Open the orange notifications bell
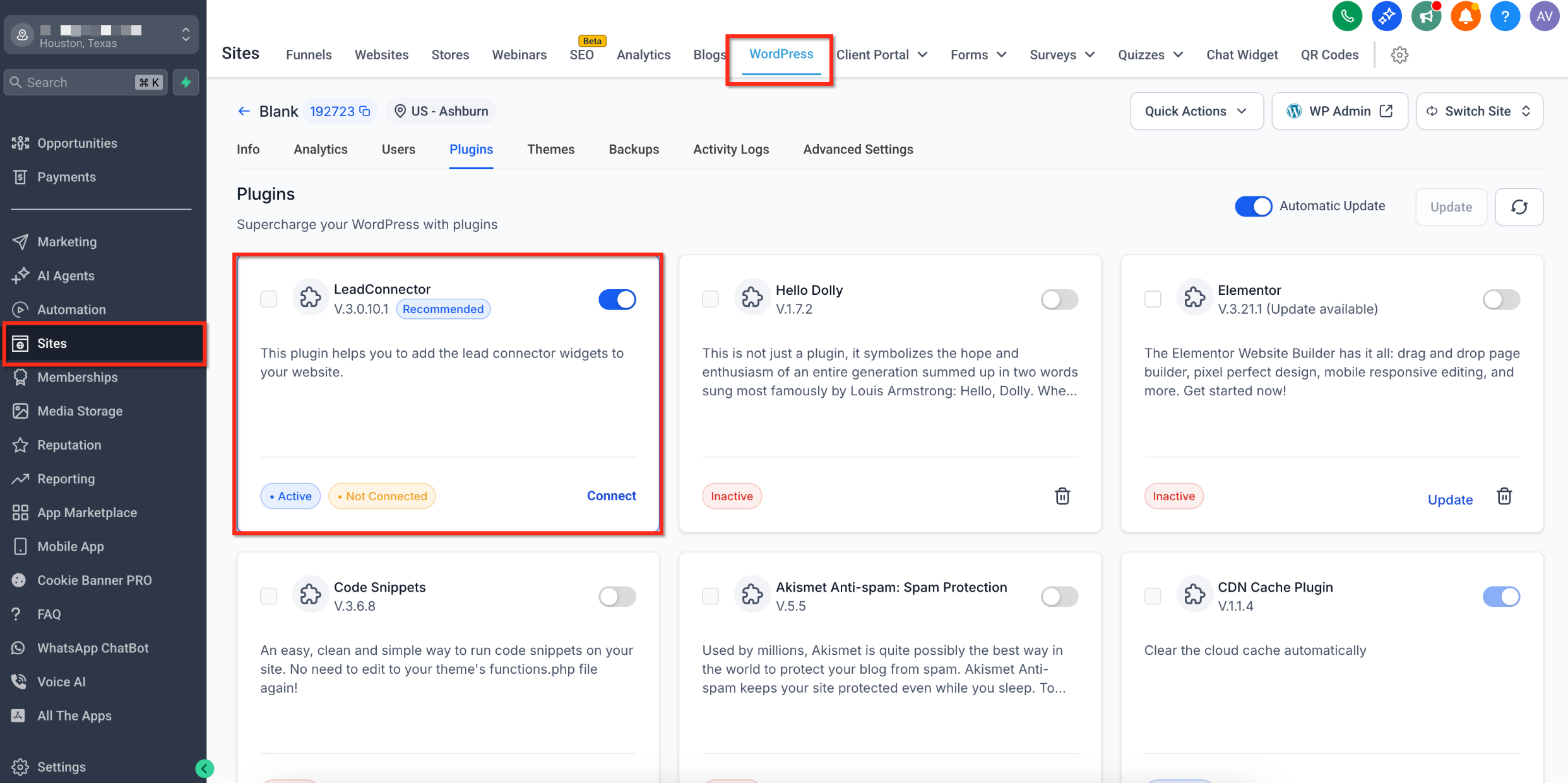 click(1465, 16)
